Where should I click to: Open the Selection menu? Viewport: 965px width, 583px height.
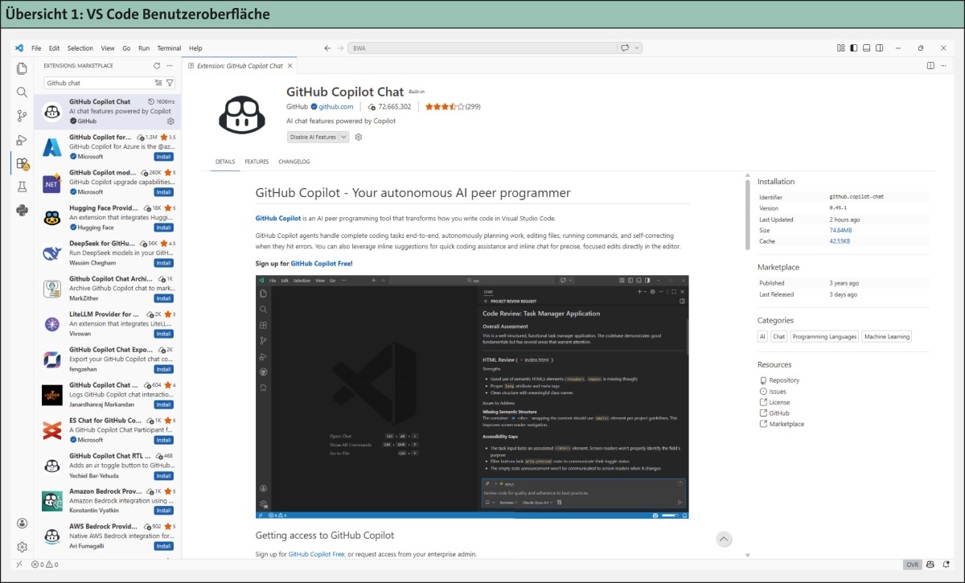point(80,48)
